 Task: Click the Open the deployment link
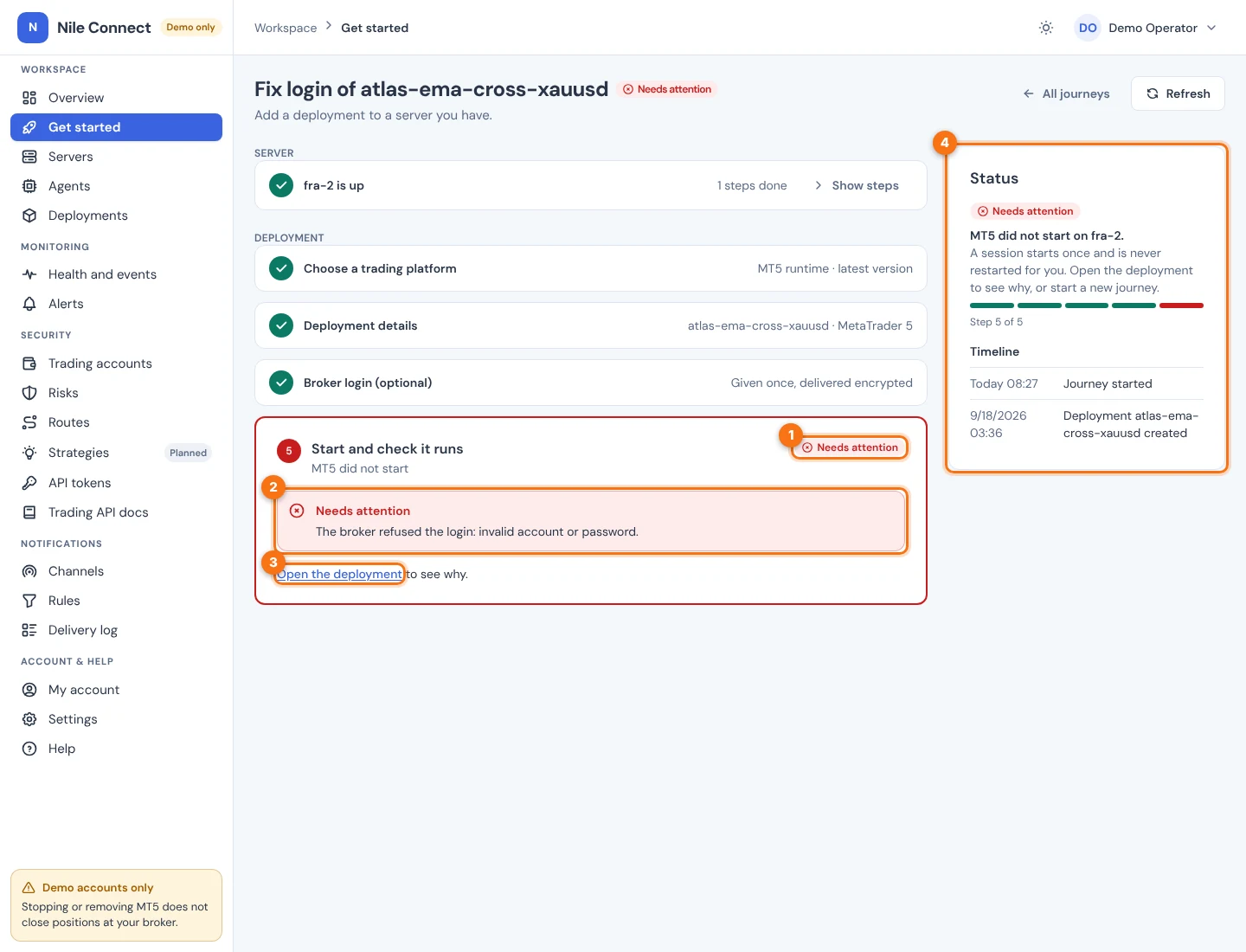339,574
